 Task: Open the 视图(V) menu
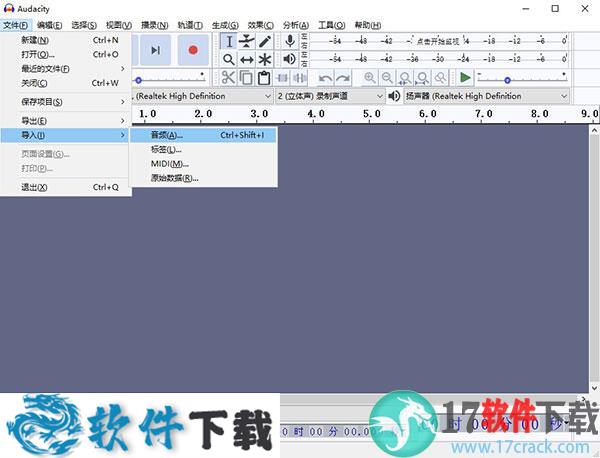pos(119,25)
